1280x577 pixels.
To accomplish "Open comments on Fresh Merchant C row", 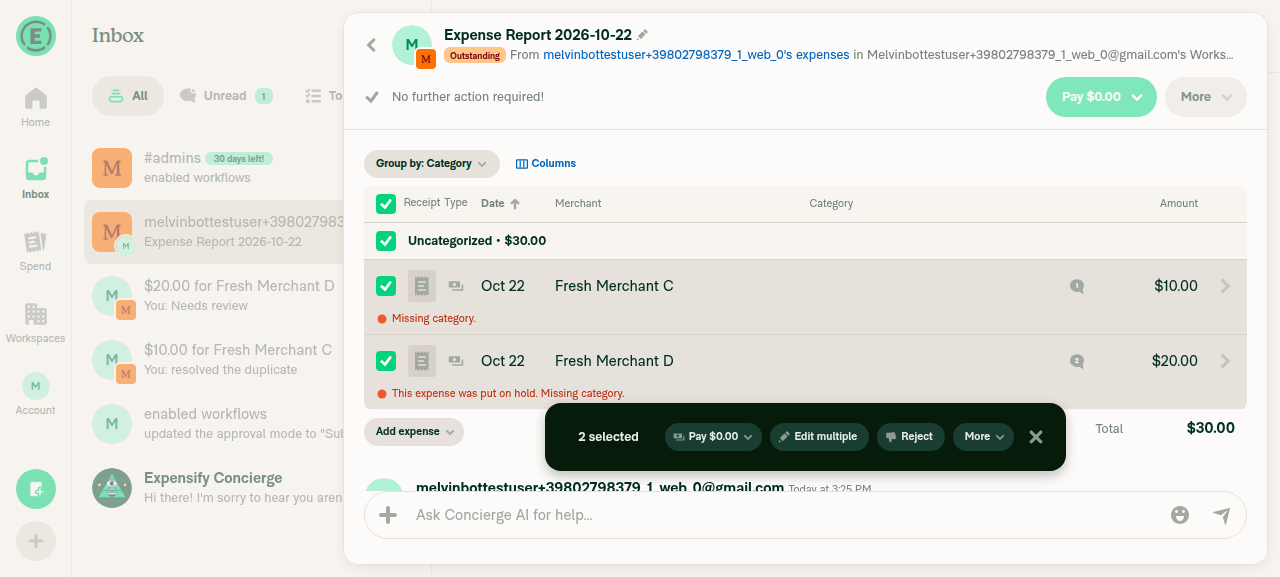I will [1077, 286].
